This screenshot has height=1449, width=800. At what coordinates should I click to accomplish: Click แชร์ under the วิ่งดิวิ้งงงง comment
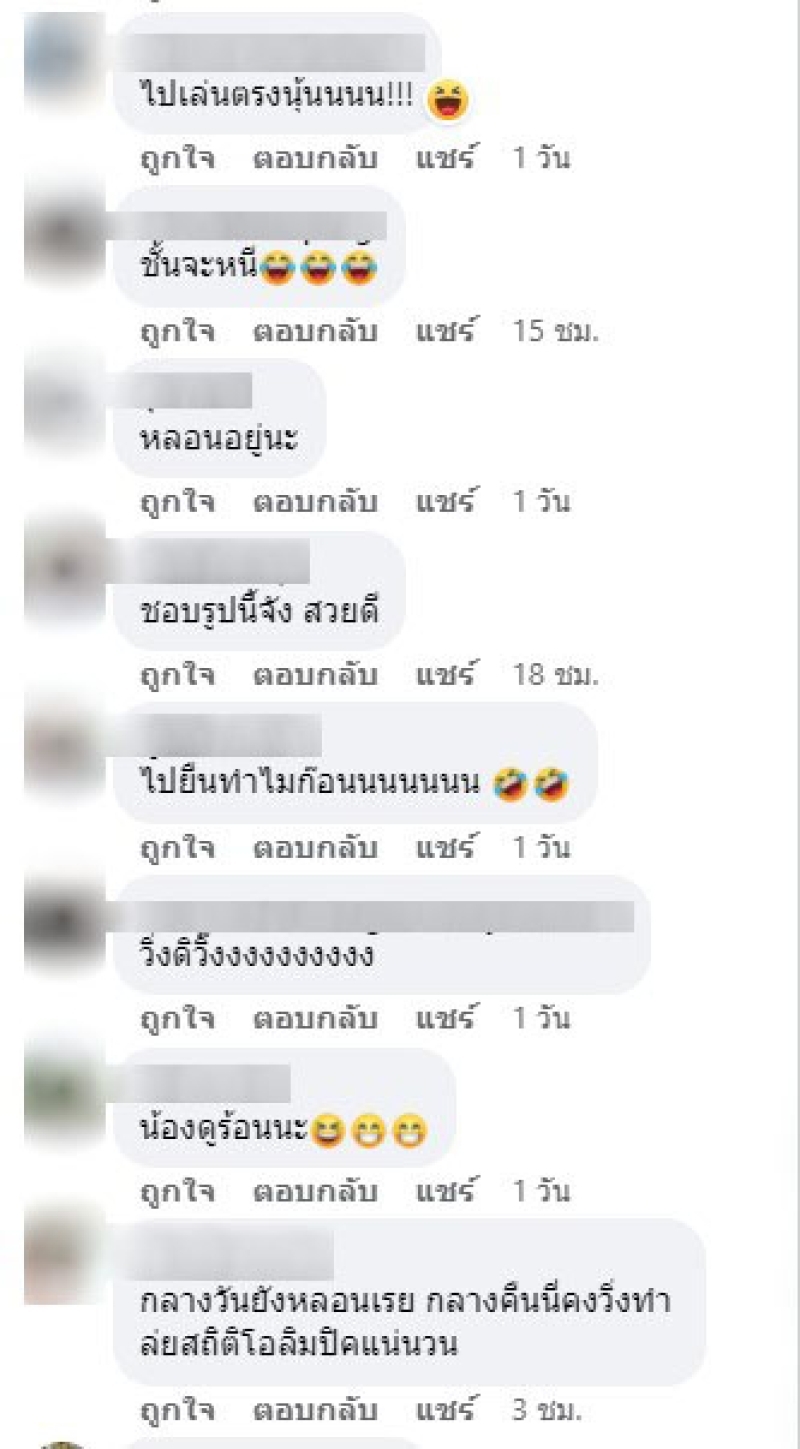pyautogui.click(x=445, y=1019)
